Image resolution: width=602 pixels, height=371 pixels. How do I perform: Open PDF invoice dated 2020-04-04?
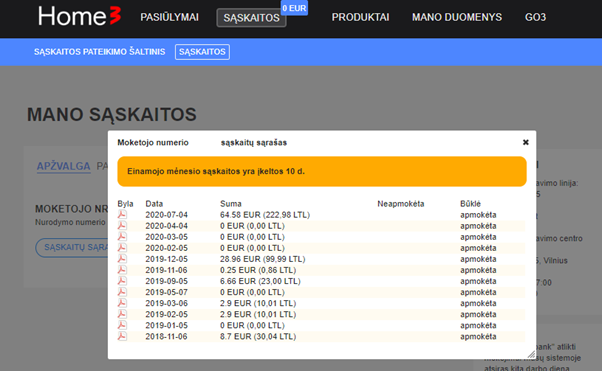[x=122, y=225]
